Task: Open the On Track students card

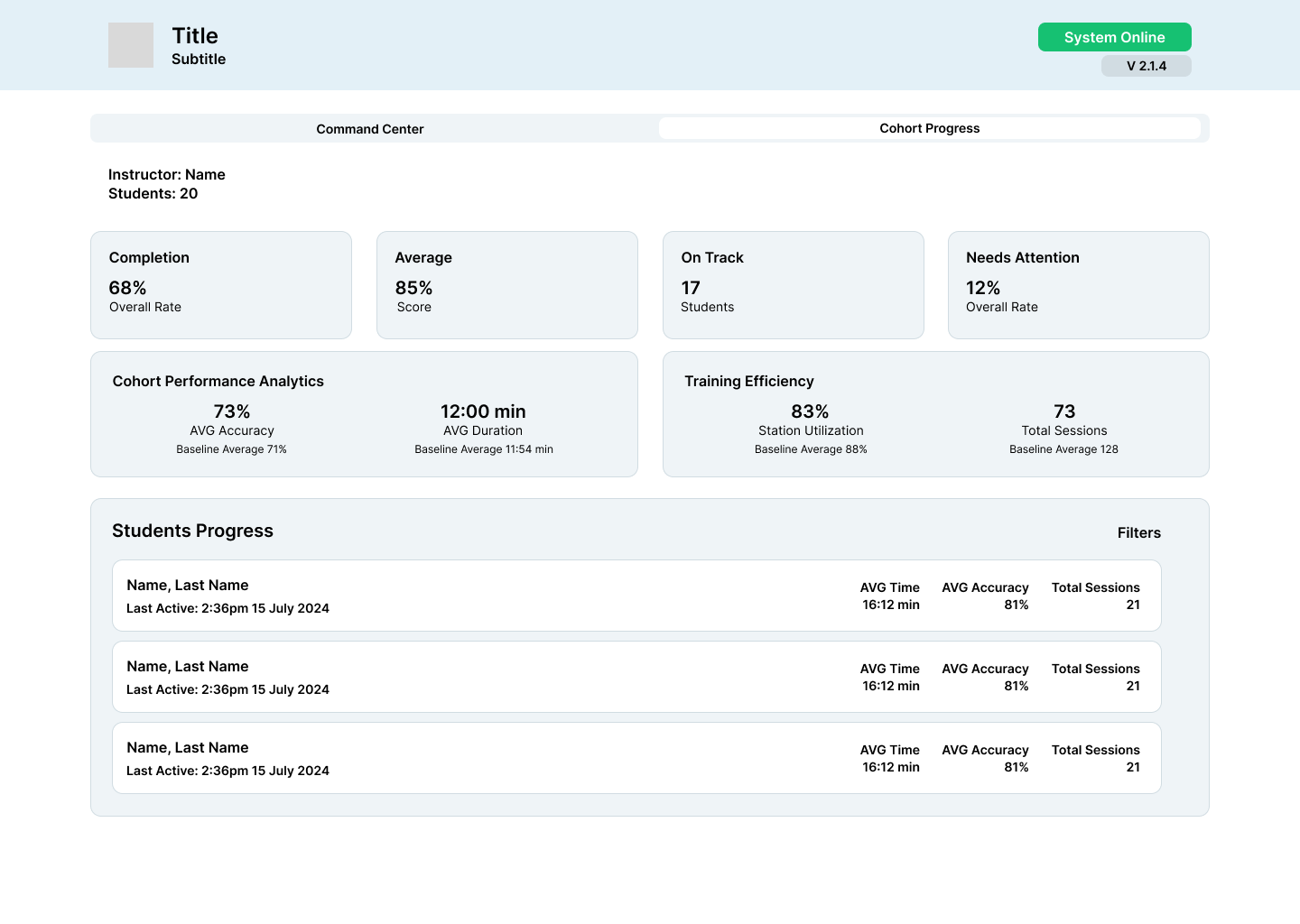Action: (793, 285)
